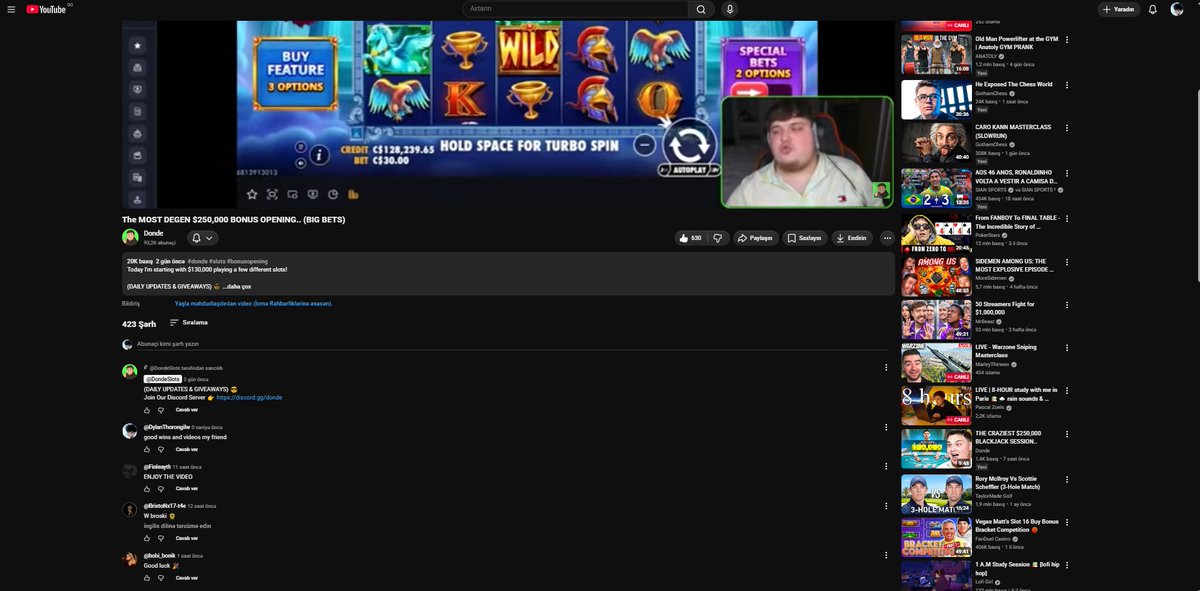The width and height of the screenshot is (1200, 591).
Task: Open options menu for pinned DondeSlots comment
Action: point(886,368)
